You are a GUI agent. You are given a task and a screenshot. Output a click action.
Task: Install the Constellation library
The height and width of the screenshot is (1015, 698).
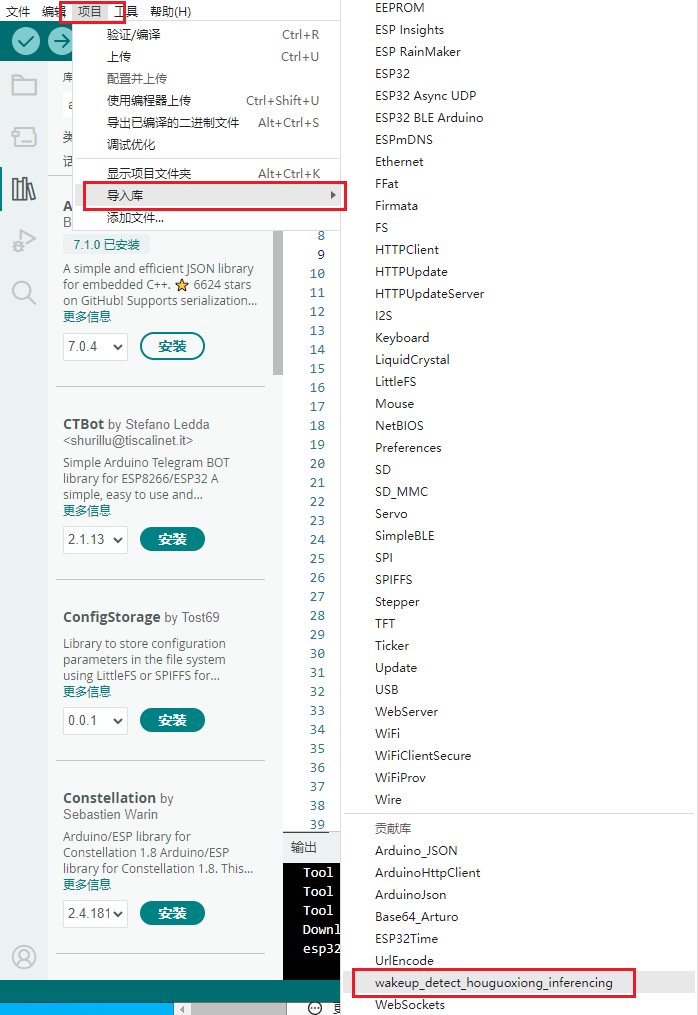[x=172, y=913]
